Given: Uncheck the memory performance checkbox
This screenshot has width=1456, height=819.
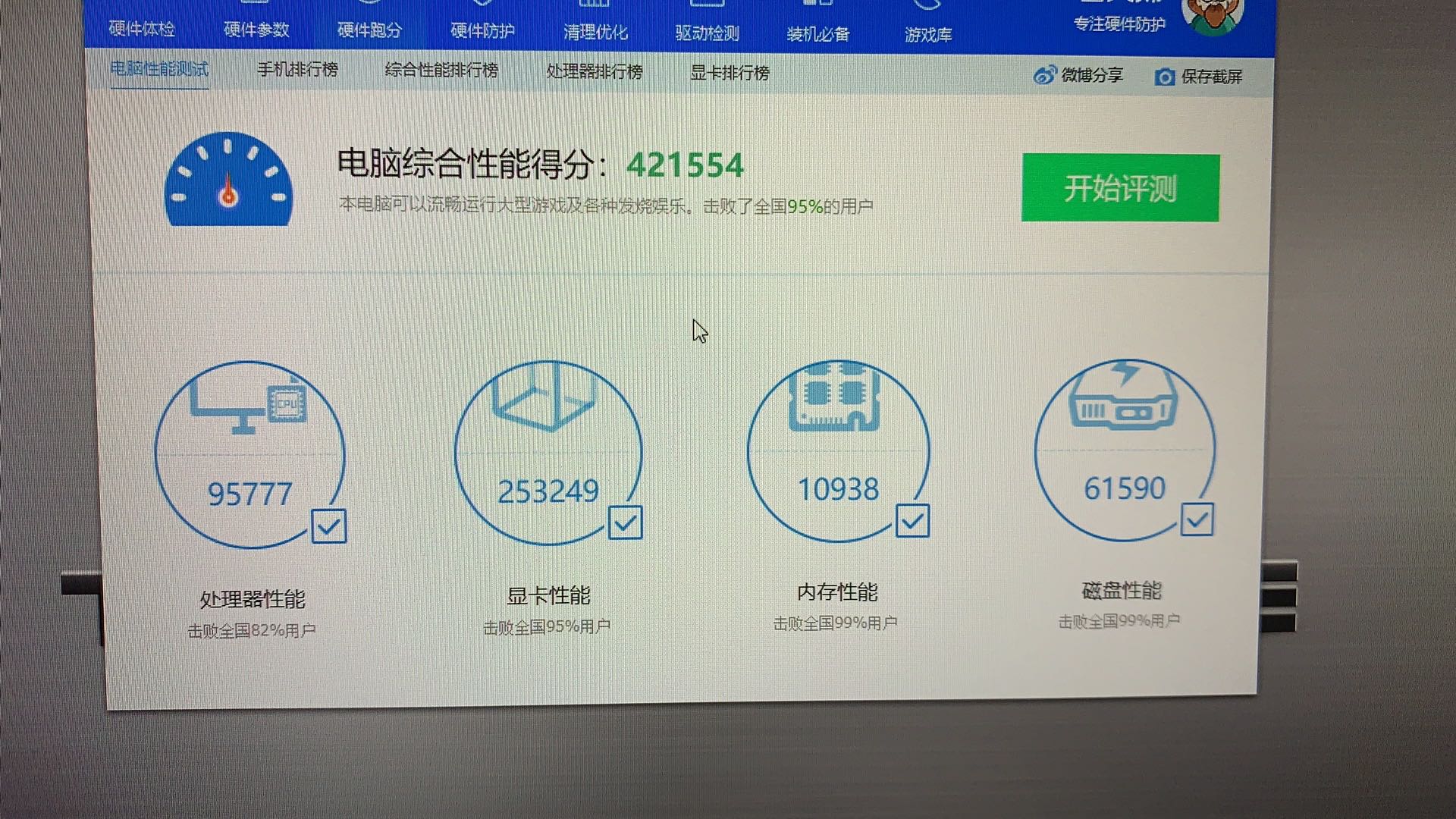Looking at the screenshot, I should click(x=912, y=520).
